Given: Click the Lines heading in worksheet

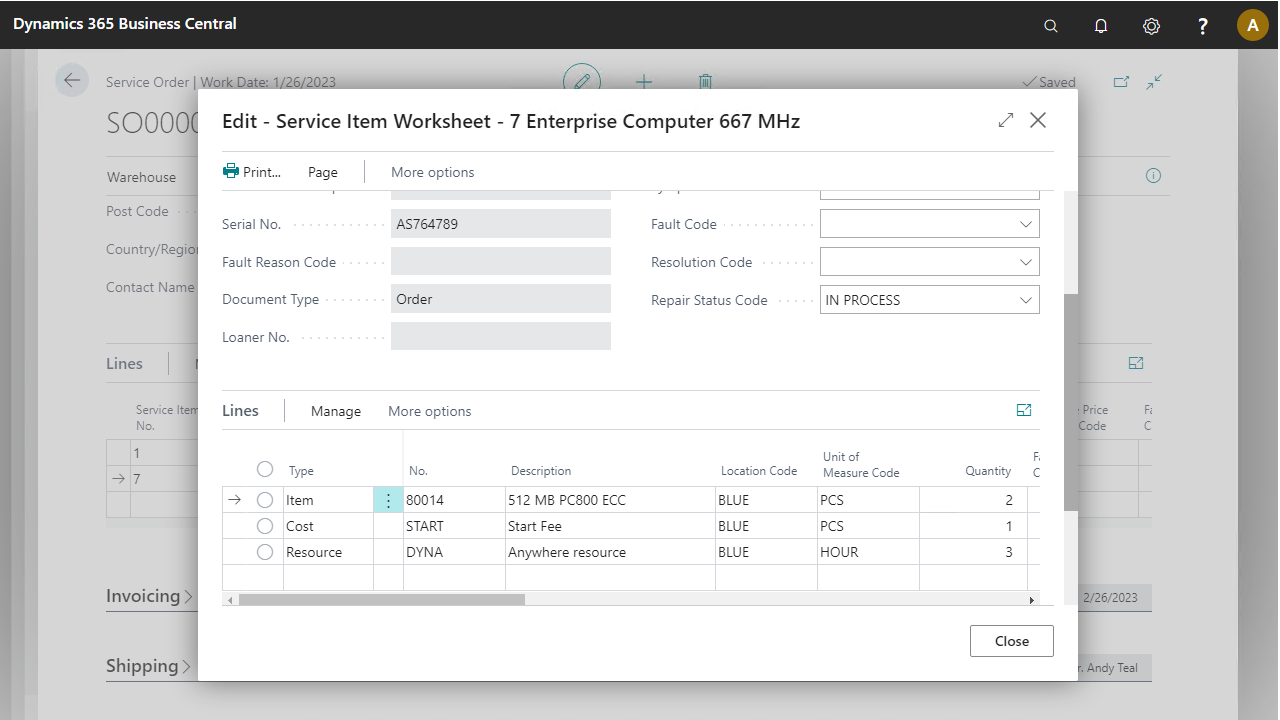Looking at the screenshot, I should [x=240, y=410].
